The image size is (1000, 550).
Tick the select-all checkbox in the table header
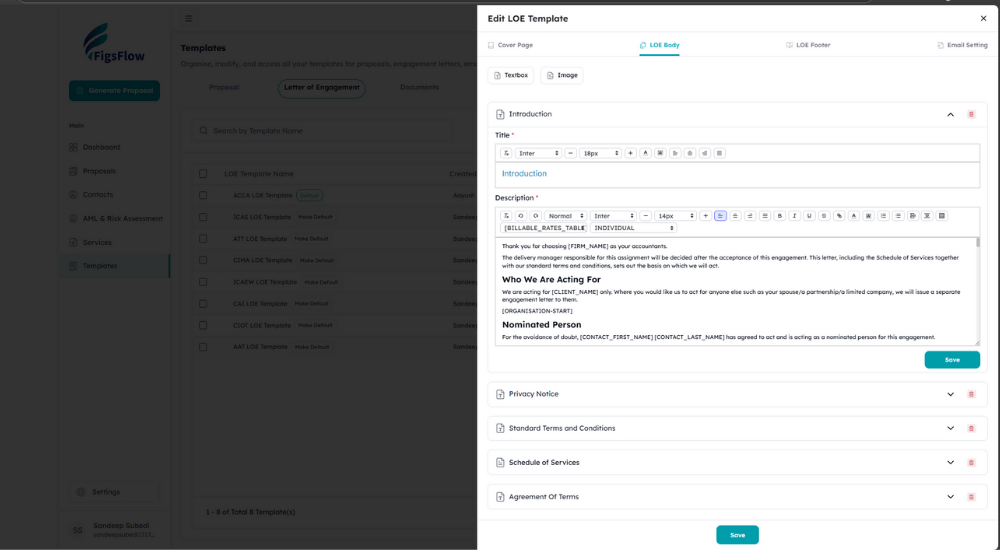pyautogui.click(x=203, y=174)
